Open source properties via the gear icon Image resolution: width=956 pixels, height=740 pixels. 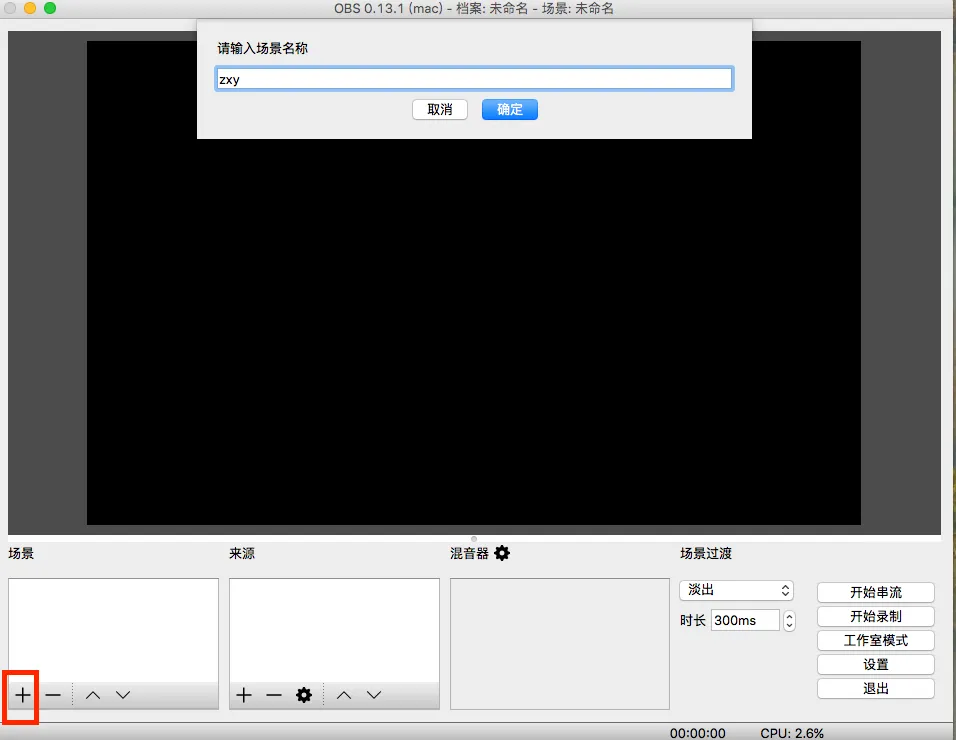click(x=304, y=695)
